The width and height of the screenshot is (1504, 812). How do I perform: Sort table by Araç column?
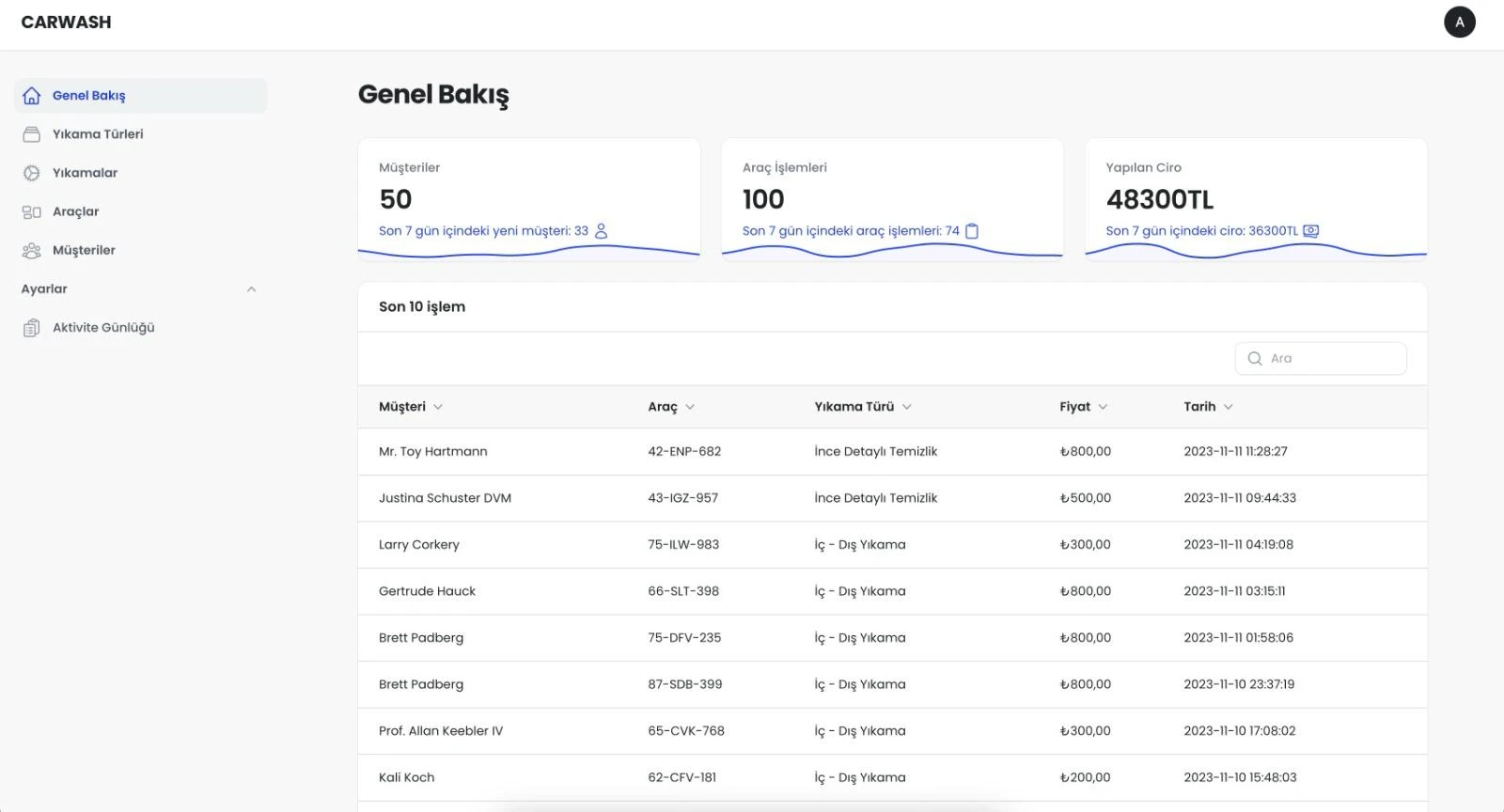pyautogui.click(x=670, y=407)
